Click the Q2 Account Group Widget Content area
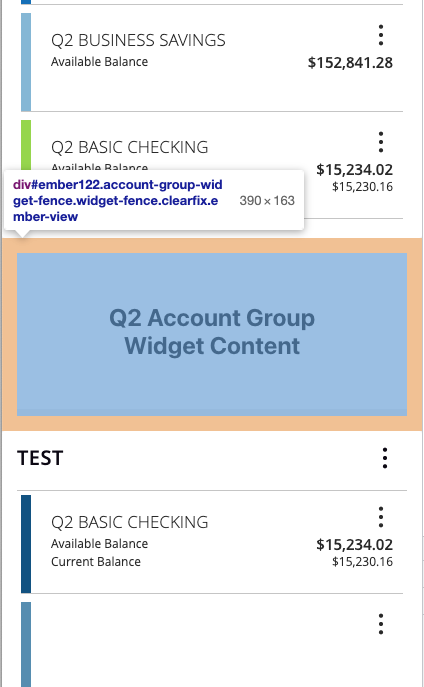Image resolution: width=424 pixels, height=687 pixels. click(x=212, y=334)
